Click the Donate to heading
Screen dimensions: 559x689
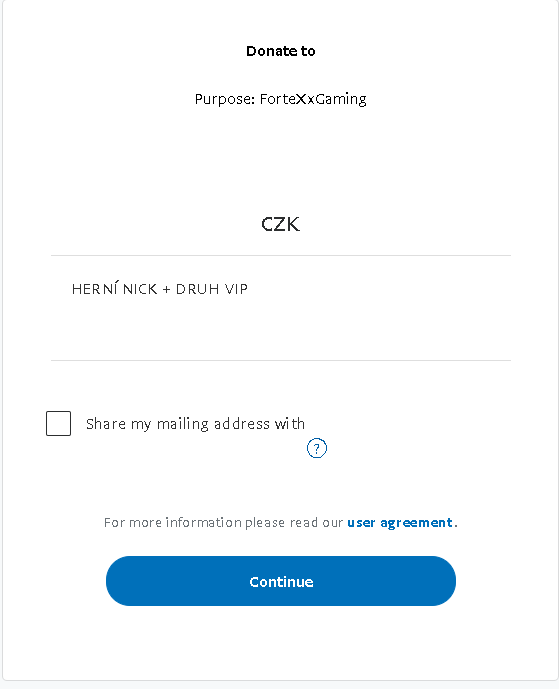(x=281, y=51)
